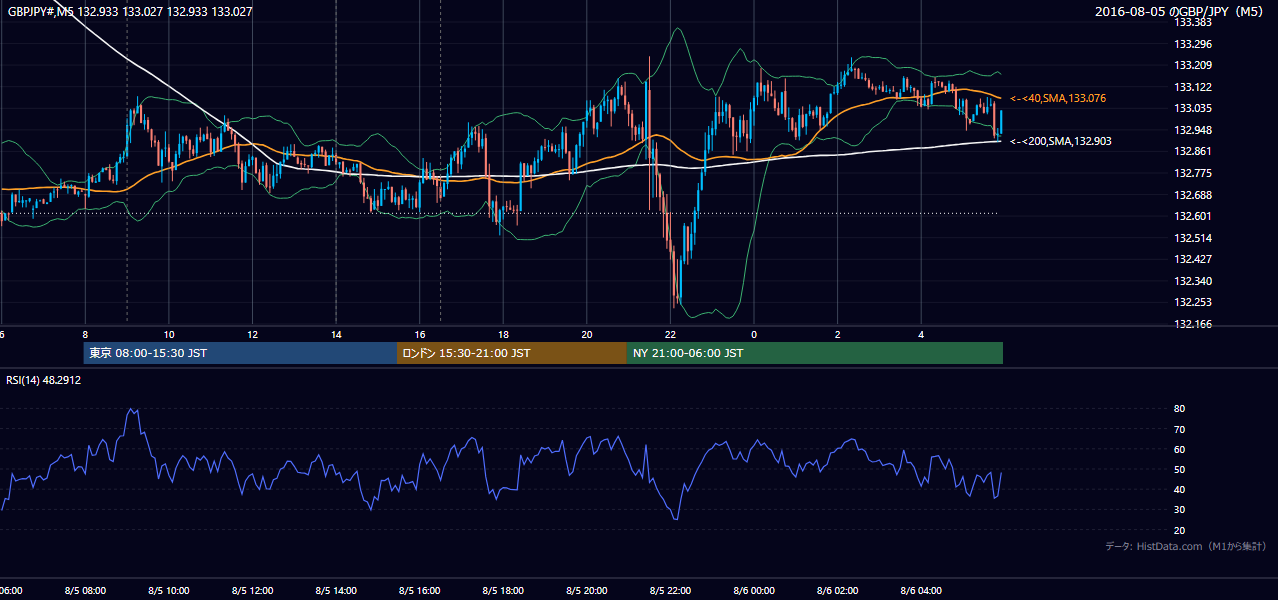Select the 8/5 18:00 date axis label

pyautogui.click(x=503, y=590)
